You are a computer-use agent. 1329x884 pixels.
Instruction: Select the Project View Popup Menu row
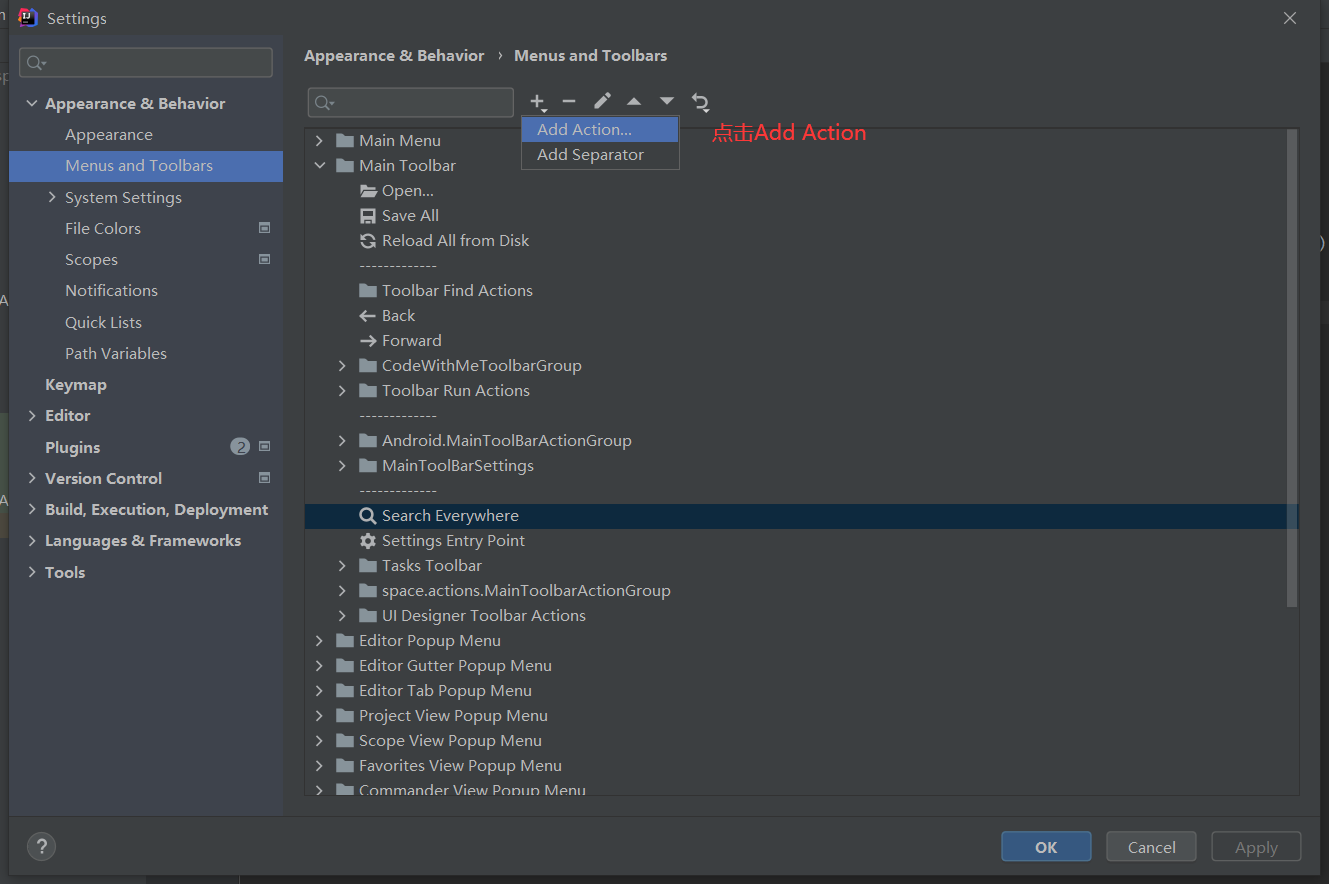(x=801, y=716)
